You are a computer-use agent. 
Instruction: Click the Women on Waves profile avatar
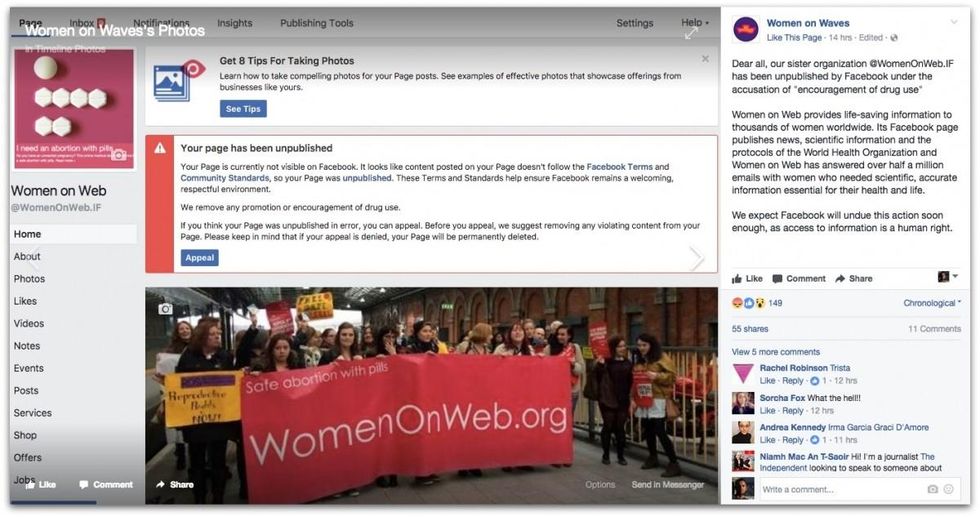coord(746,29)
